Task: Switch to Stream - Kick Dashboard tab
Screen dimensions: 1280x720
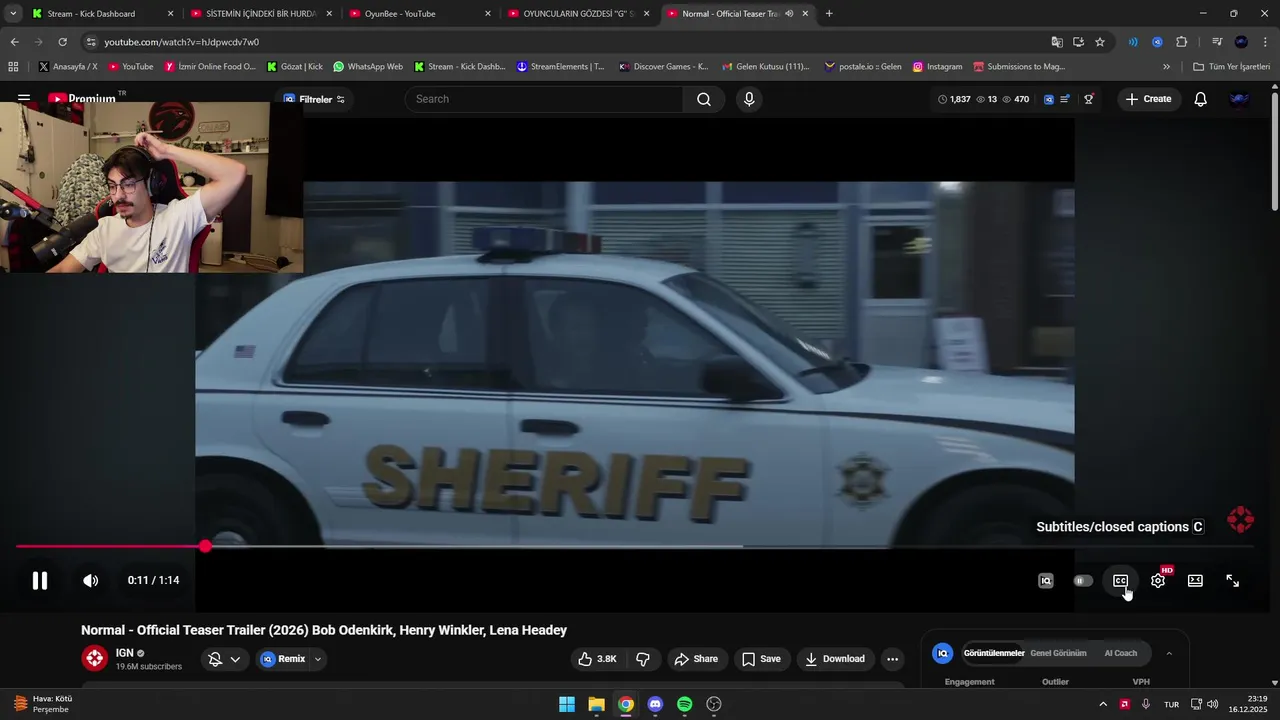Action: pyautogui.click(x=100, y=14)
